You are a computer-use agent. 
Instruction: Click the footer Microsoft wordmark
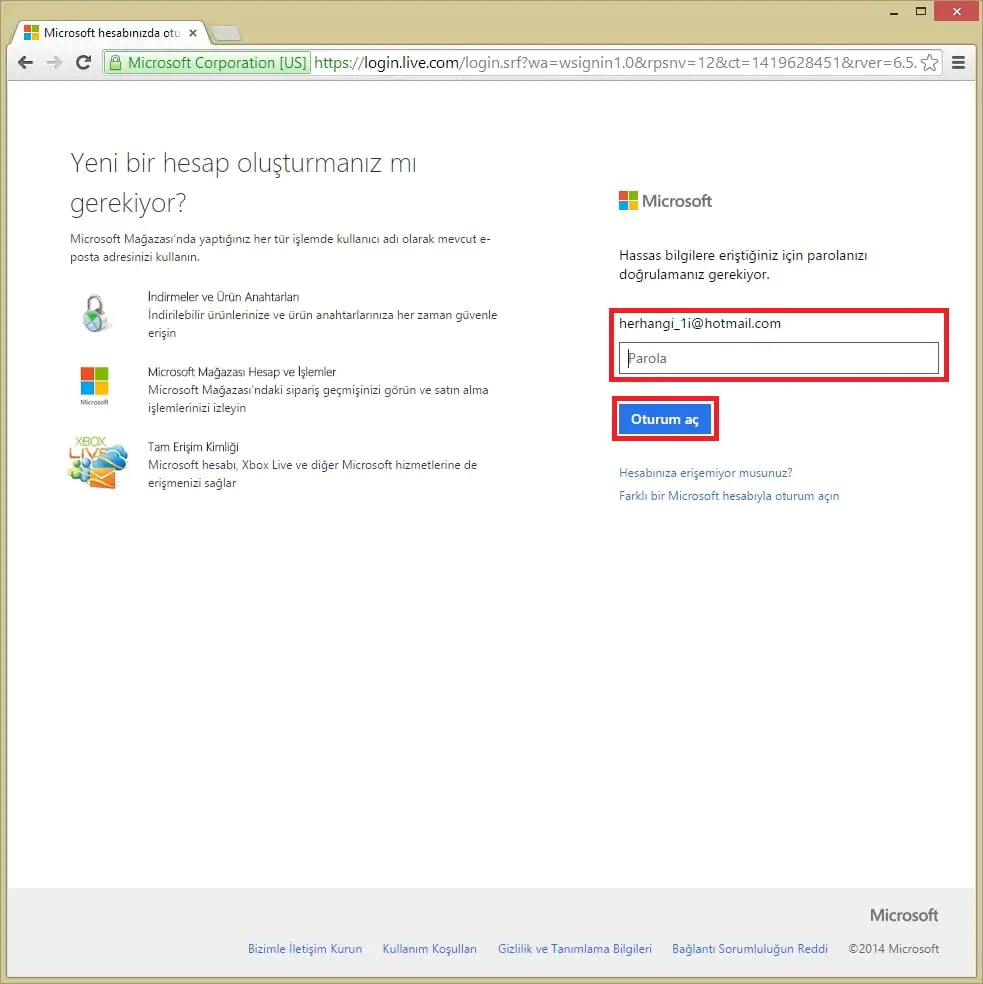[x=904, y=915]
